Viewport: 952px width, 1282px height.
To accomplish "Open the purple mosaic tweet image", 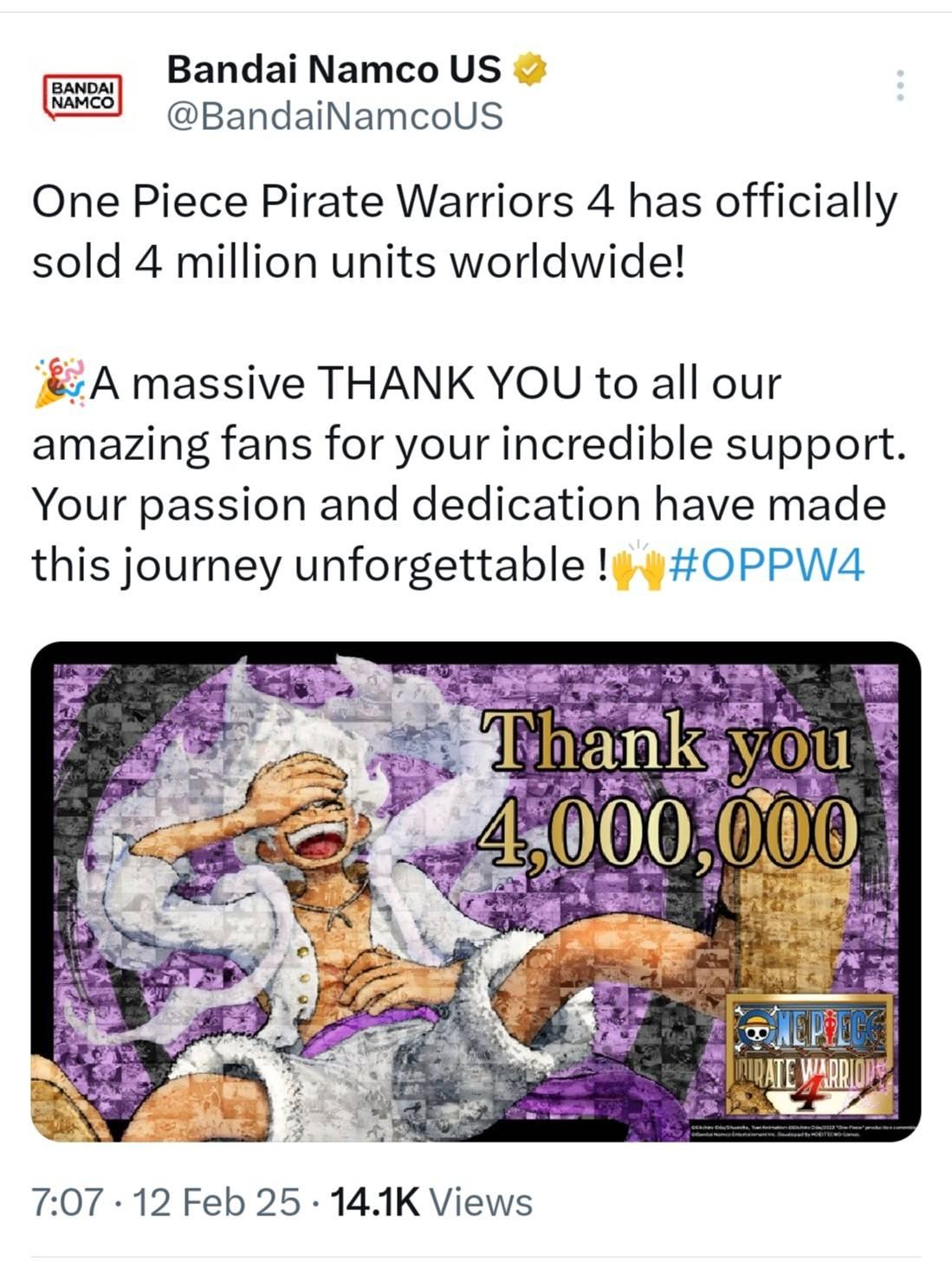I will pyautogui.click(x=476, y=891).
